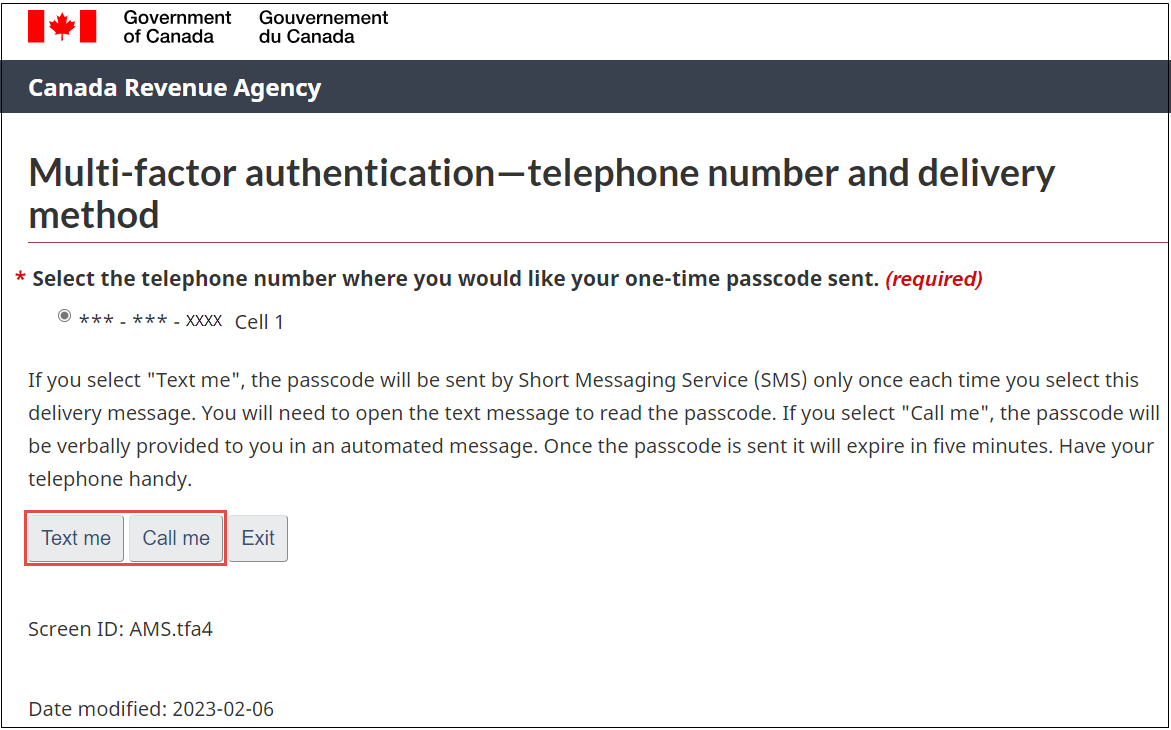This screenshot has height=730, width=1171.
Task: Click the Short Messaging Service instruction paragraph
Action: point(594,430)
